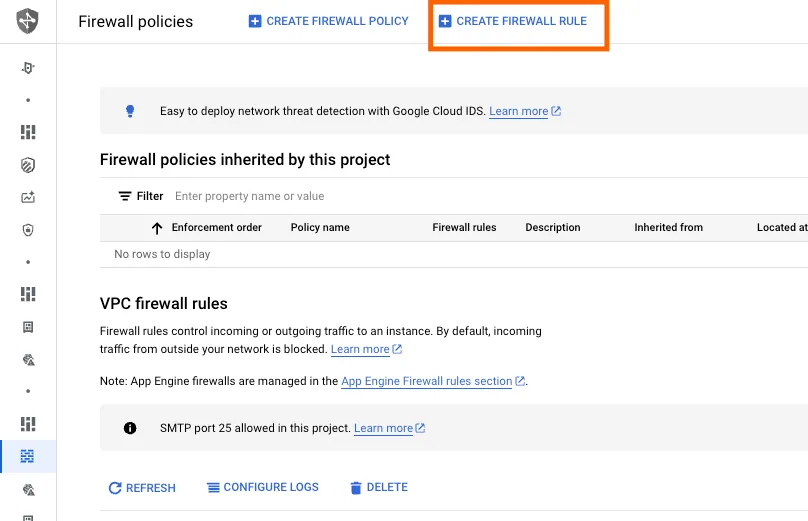Click the CONFIGURE LOGS label

pyautogui.click(x=271, y=487)
